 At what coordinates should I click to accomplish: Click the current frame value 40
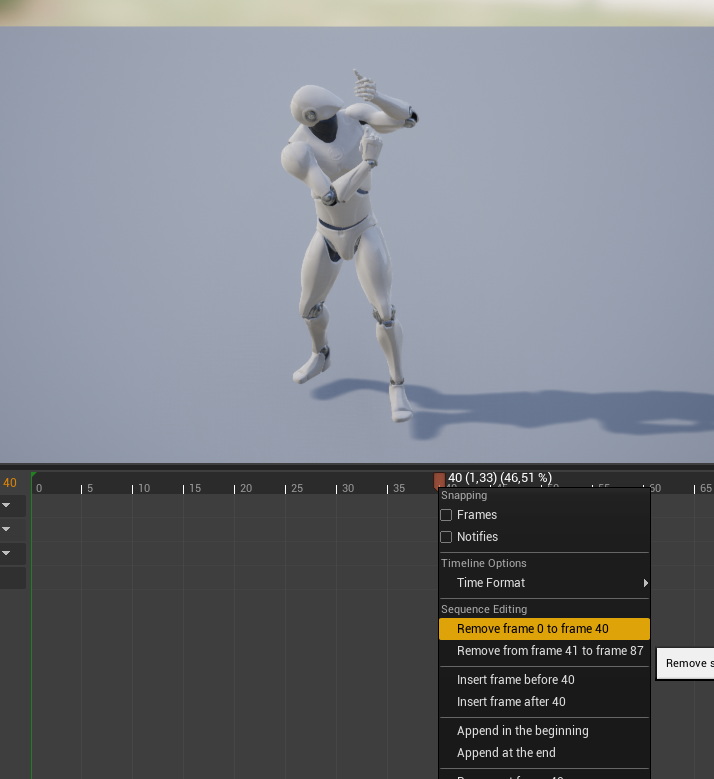click(x=10, y=483)
